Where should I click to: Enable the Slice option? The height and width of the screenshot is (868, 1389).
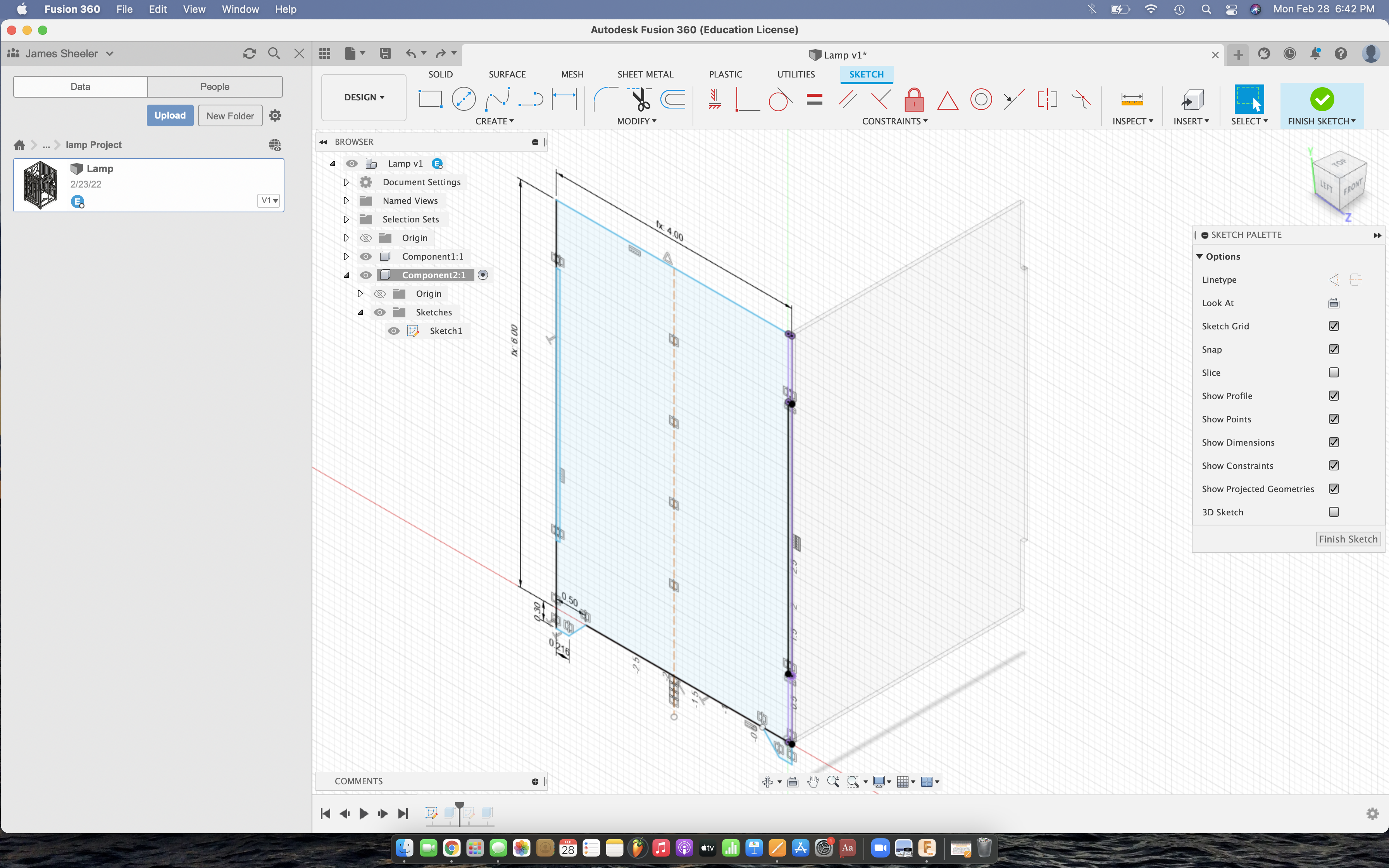[1334, 372]
